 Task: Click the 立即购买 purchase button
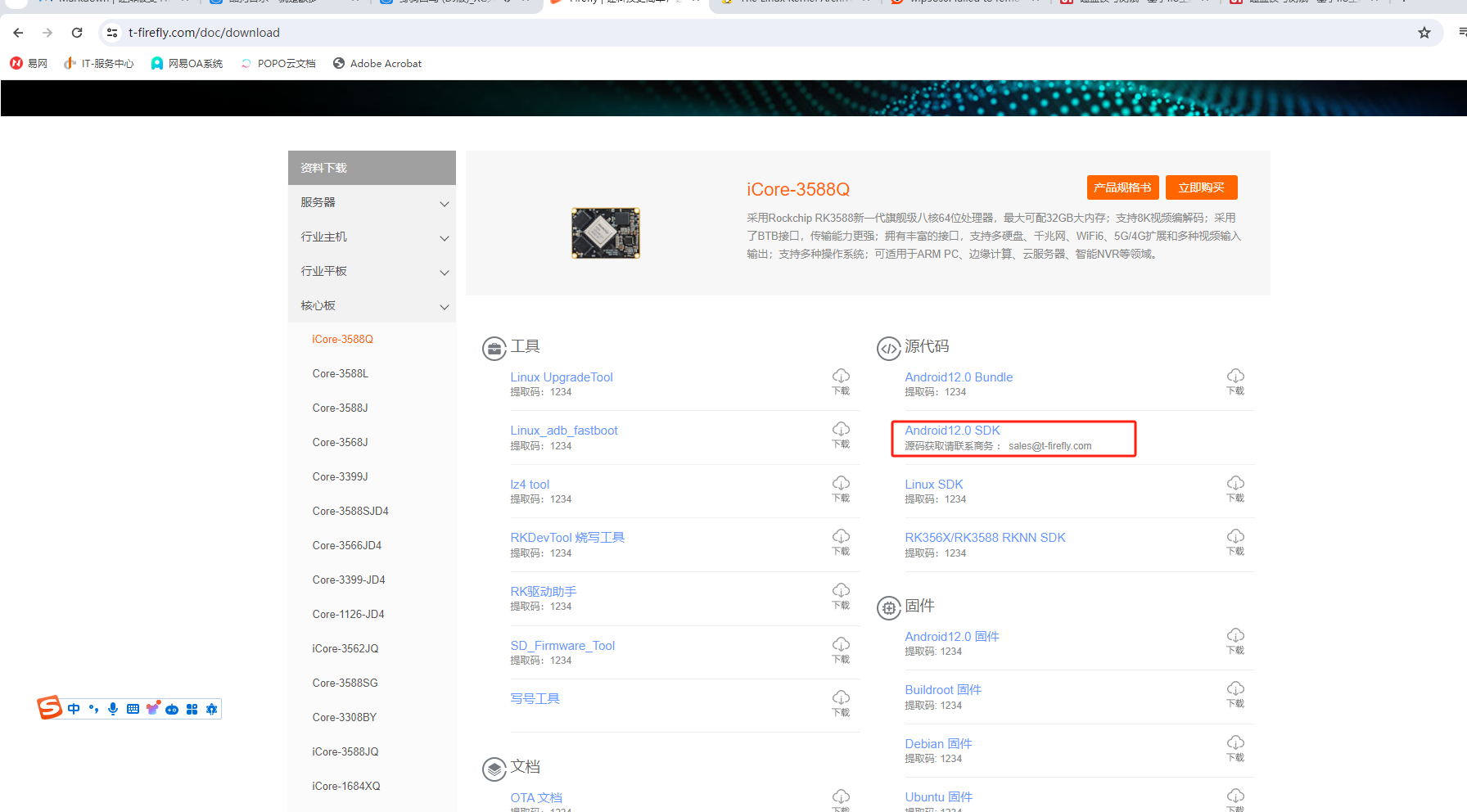click(x=1201, y=187)
